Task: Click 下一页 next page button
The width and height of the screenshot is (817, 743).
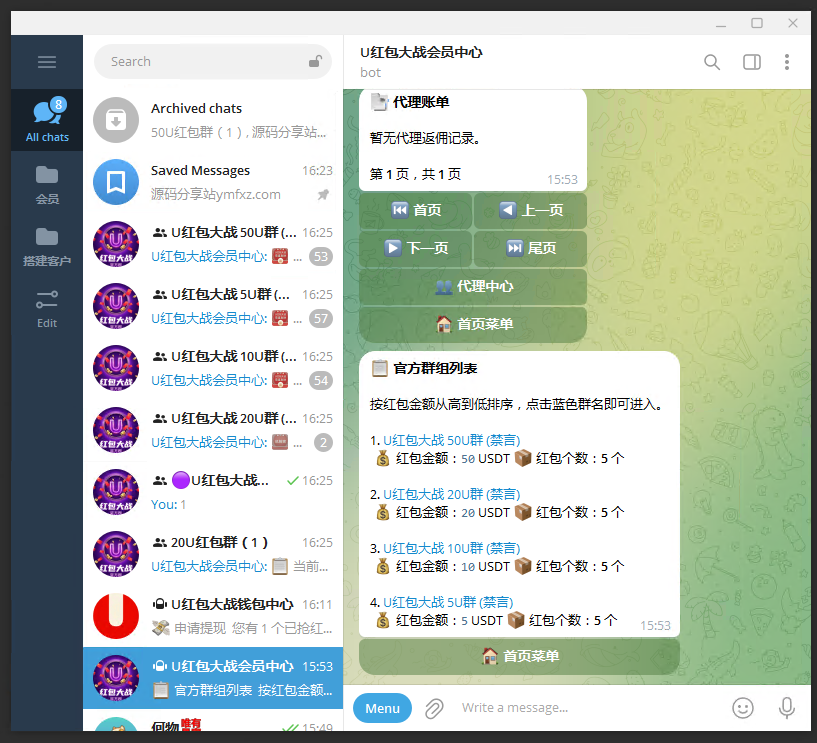Action: click(415, 248)
